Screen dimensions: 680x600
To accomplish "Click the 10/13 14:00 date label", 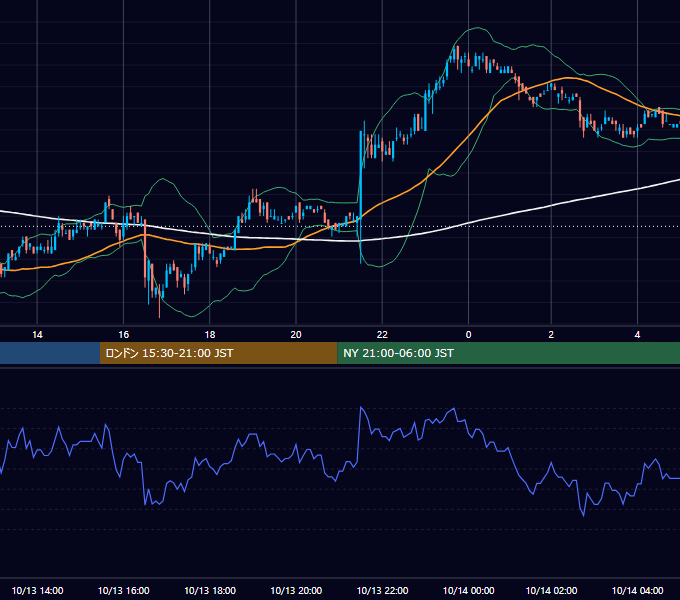I will tap(37, 590).
